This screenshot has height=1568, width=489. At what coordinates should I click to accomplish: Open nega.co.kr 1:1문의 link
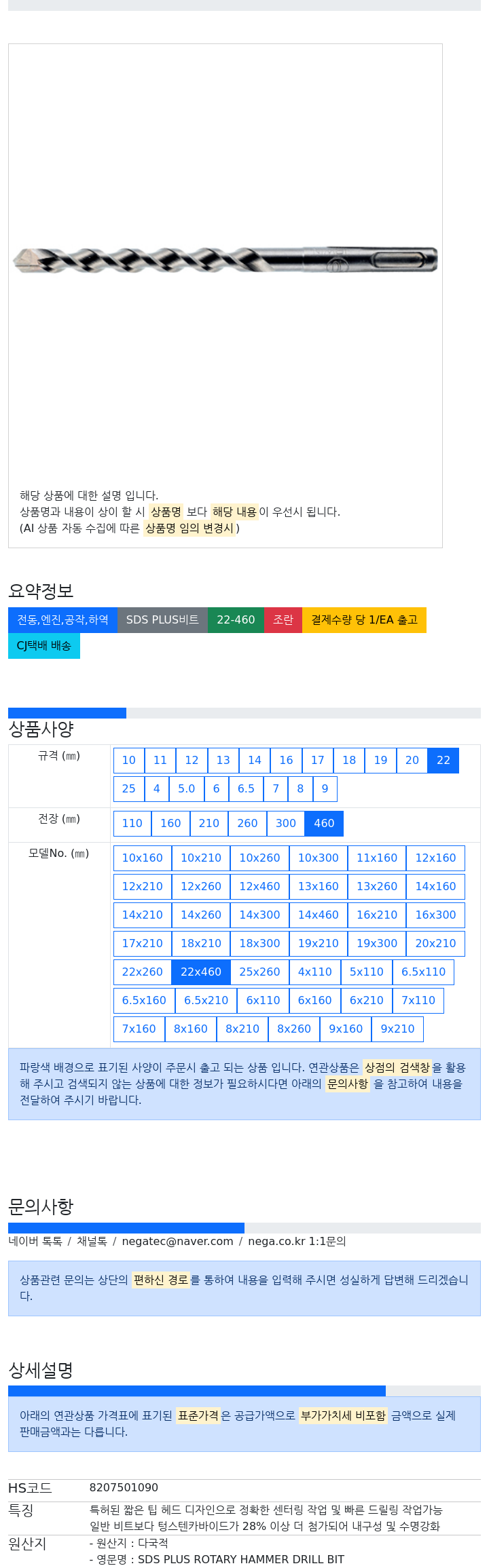coord(297,1242)
